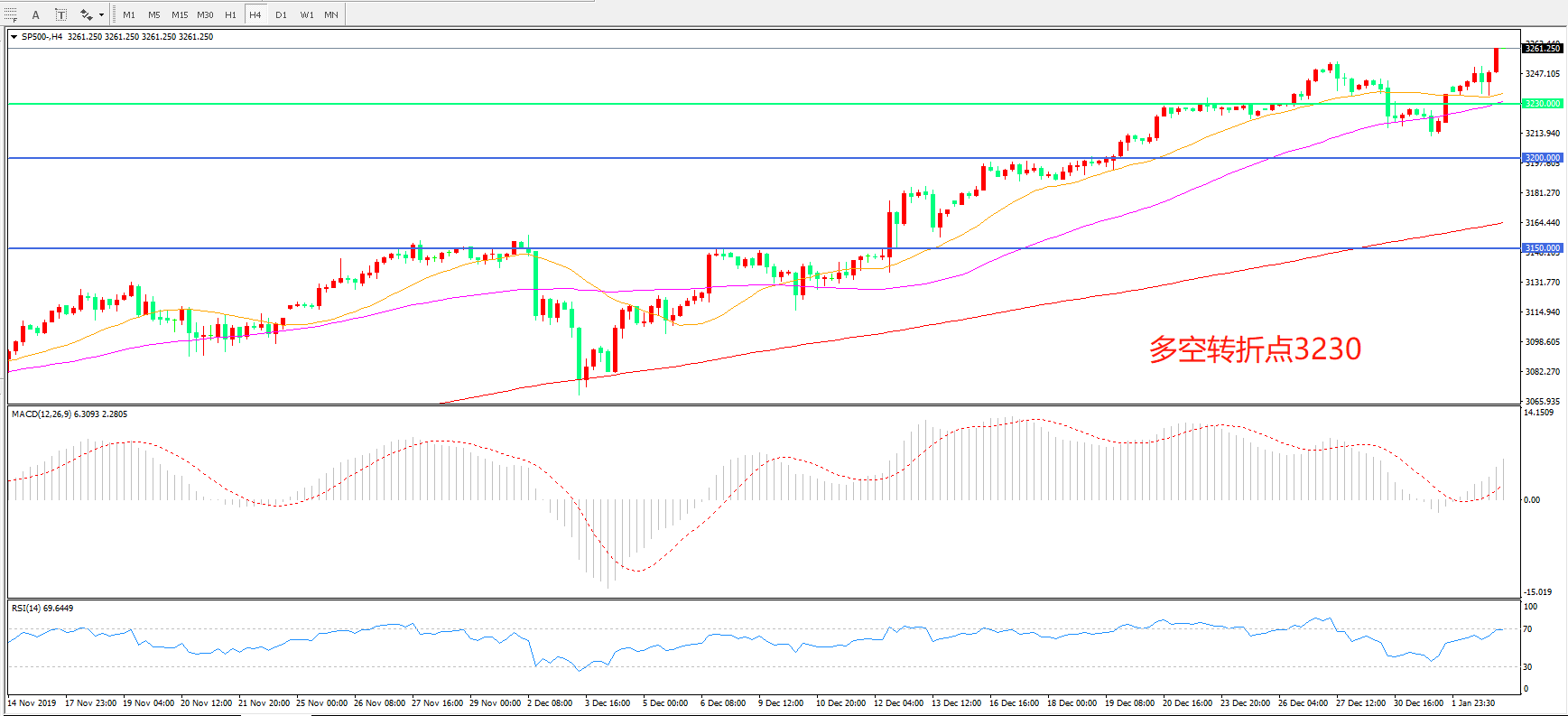Switch to D1 daily timeframe

(281, 14)
